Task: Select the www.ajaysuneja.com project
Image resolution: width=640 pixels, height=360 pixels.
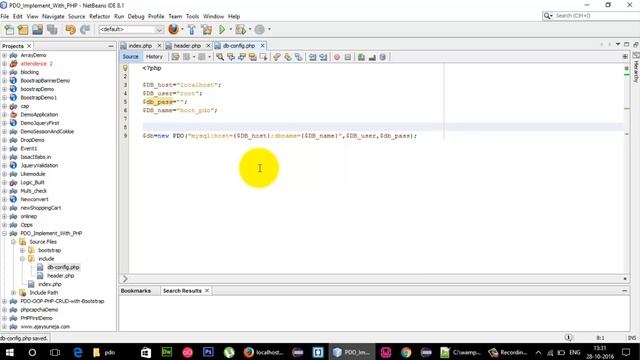Action: (45, 327)
